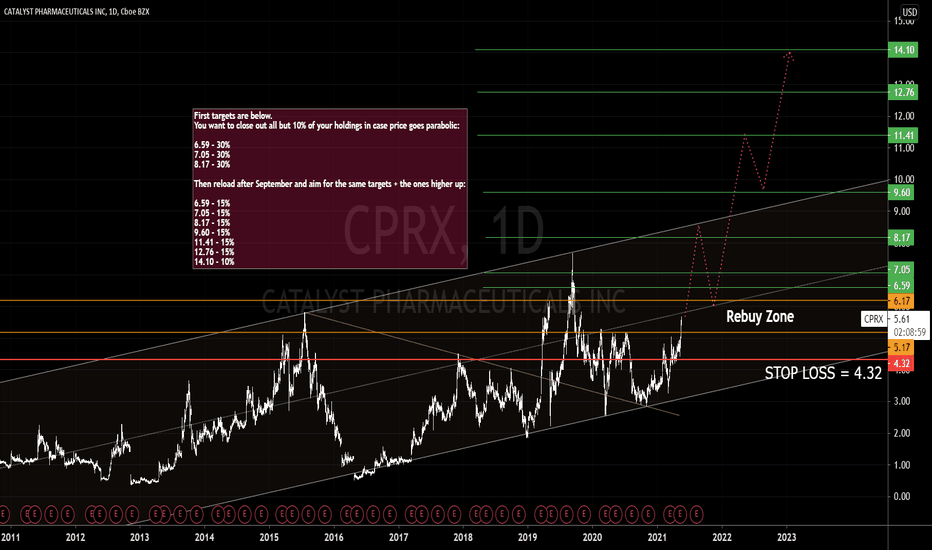Select the 6.59 green price label
The height and width of the screenshot is (550, 932).
tap(902, 286)
